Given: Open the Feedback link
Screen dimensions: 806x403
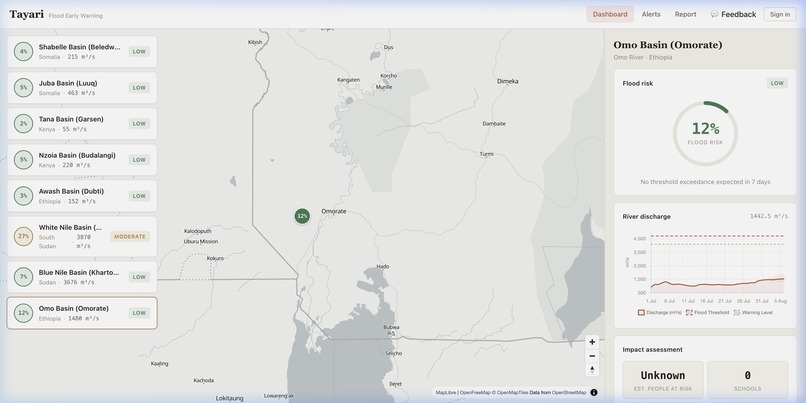Looking at the screenshot, I should pyautogui.click(x=733, y=14).
